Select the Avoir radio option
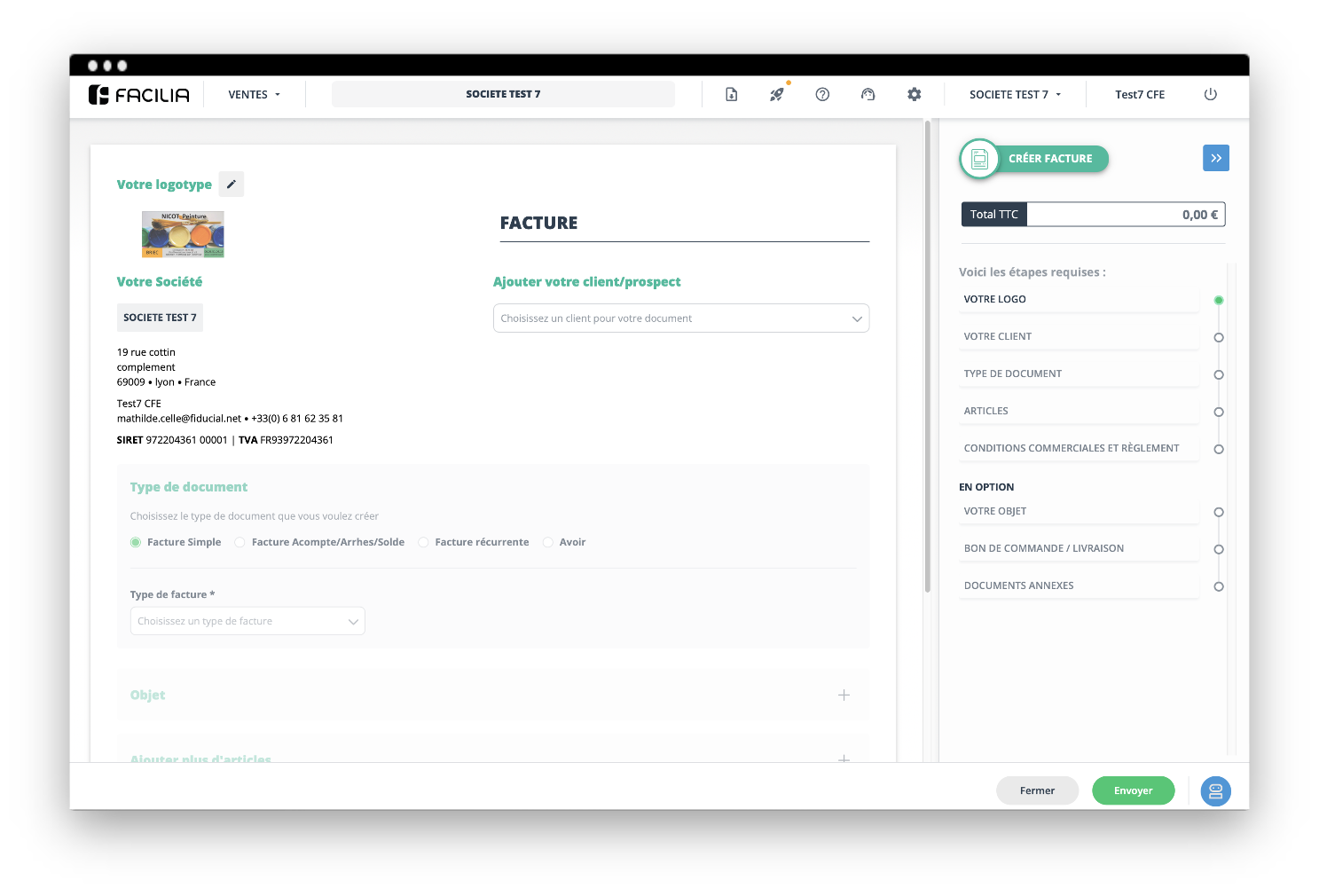This screenshot has height=896, width=1319. coord(548,542)
